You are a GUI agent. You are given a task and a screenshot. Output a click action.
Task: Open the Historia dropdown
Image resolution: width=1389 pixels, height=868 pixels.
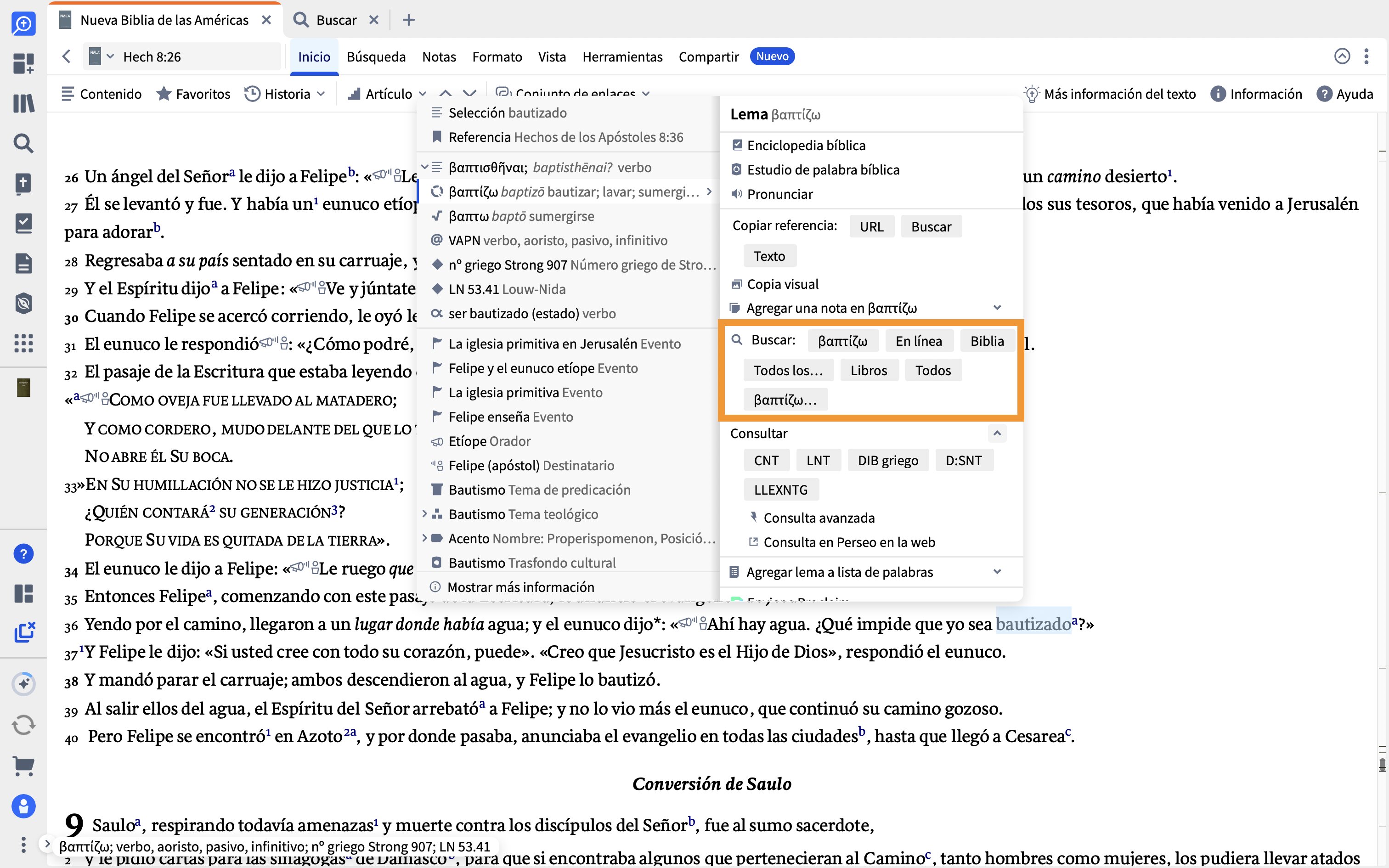[x=285, y=94]
